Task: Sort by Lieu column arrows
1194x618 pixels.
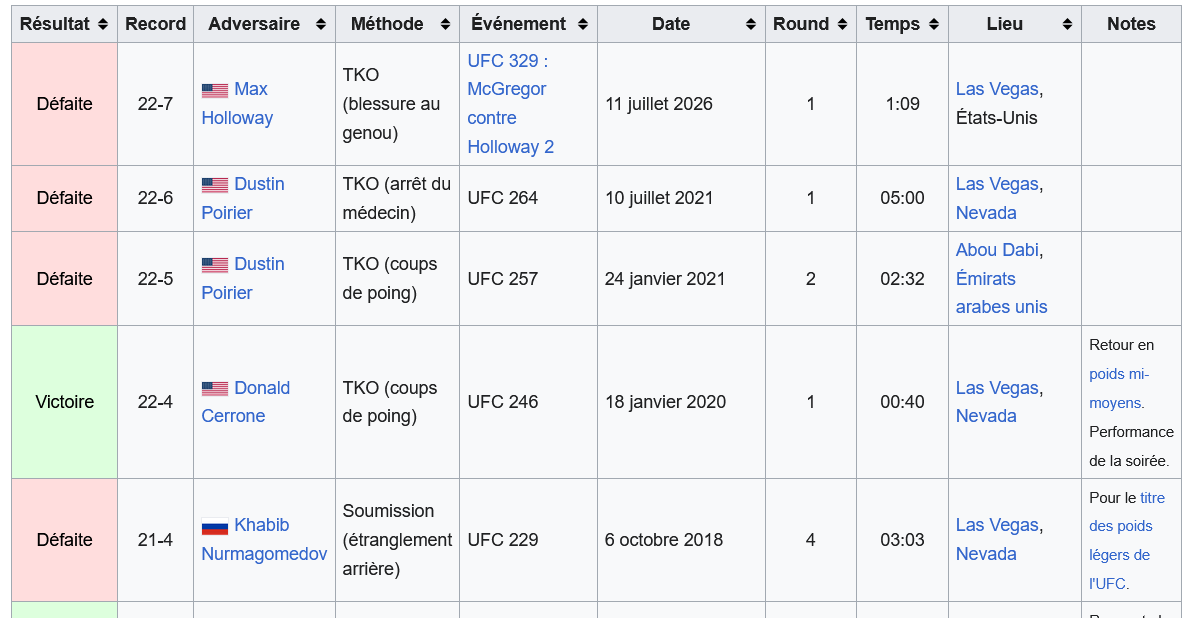Action: click(1067, 24)
